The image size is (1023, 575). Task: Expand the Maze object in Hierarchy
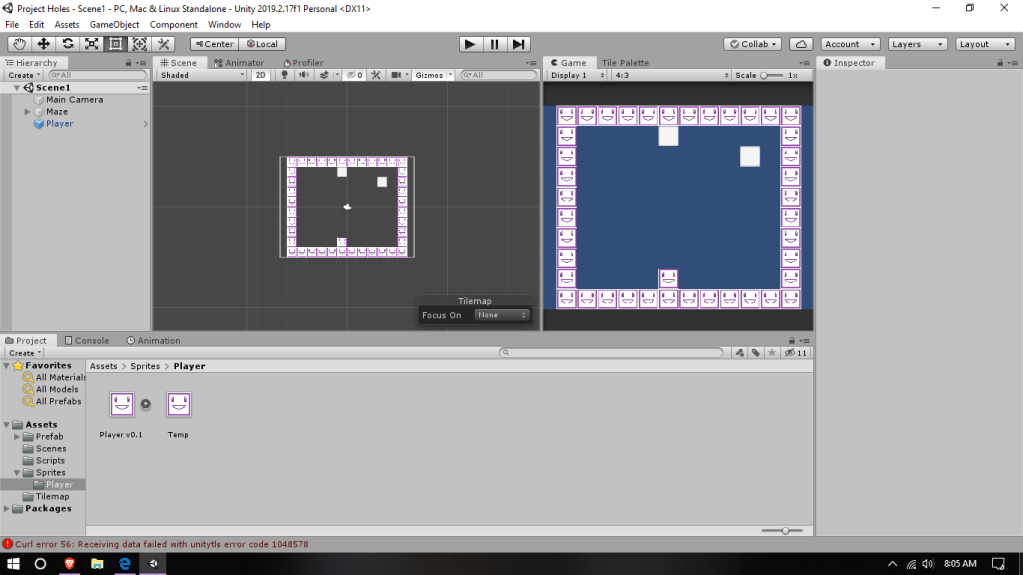[28, 112]
